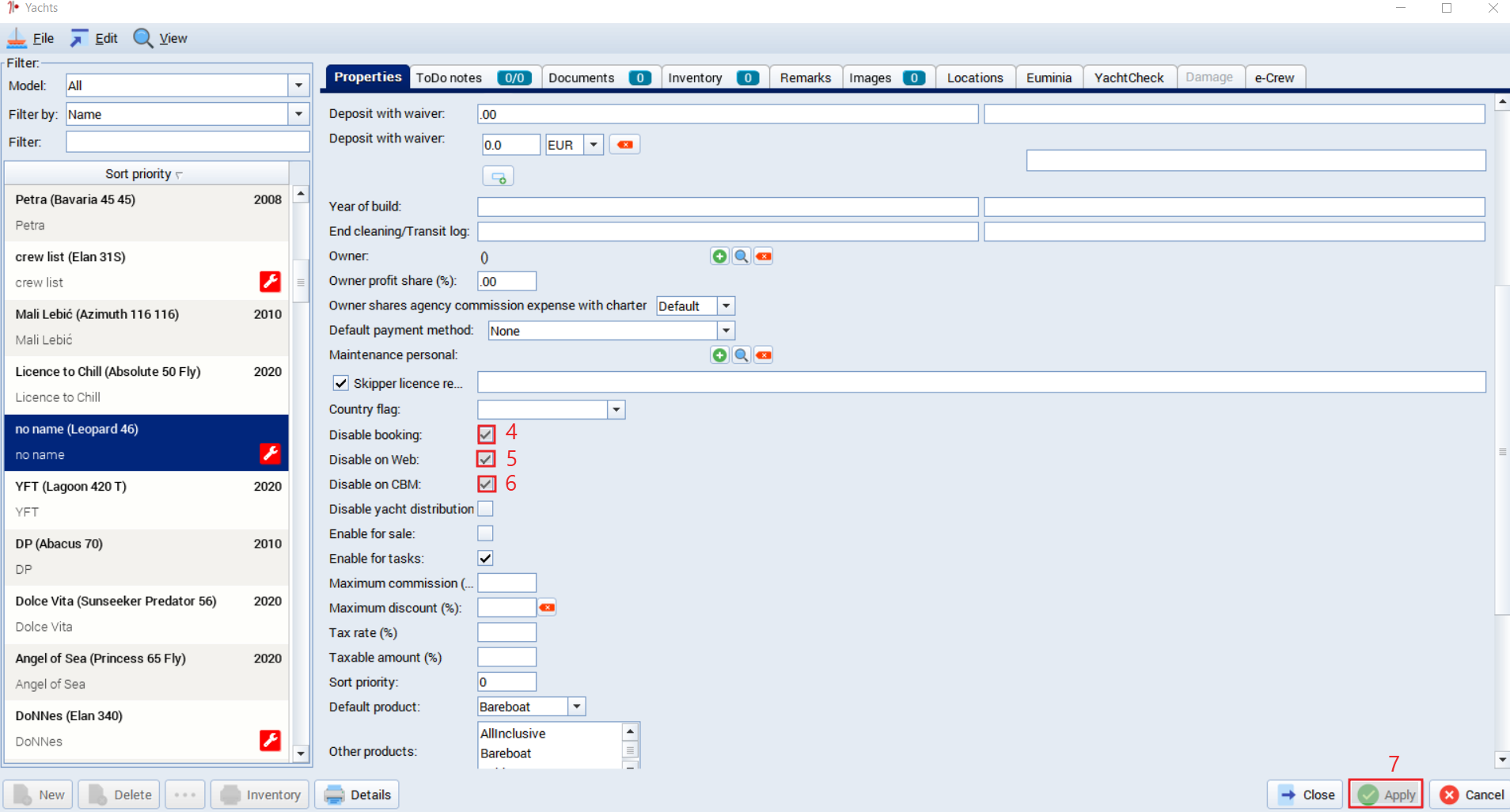Open the Filter by Name dropdown

coord(298,114)
